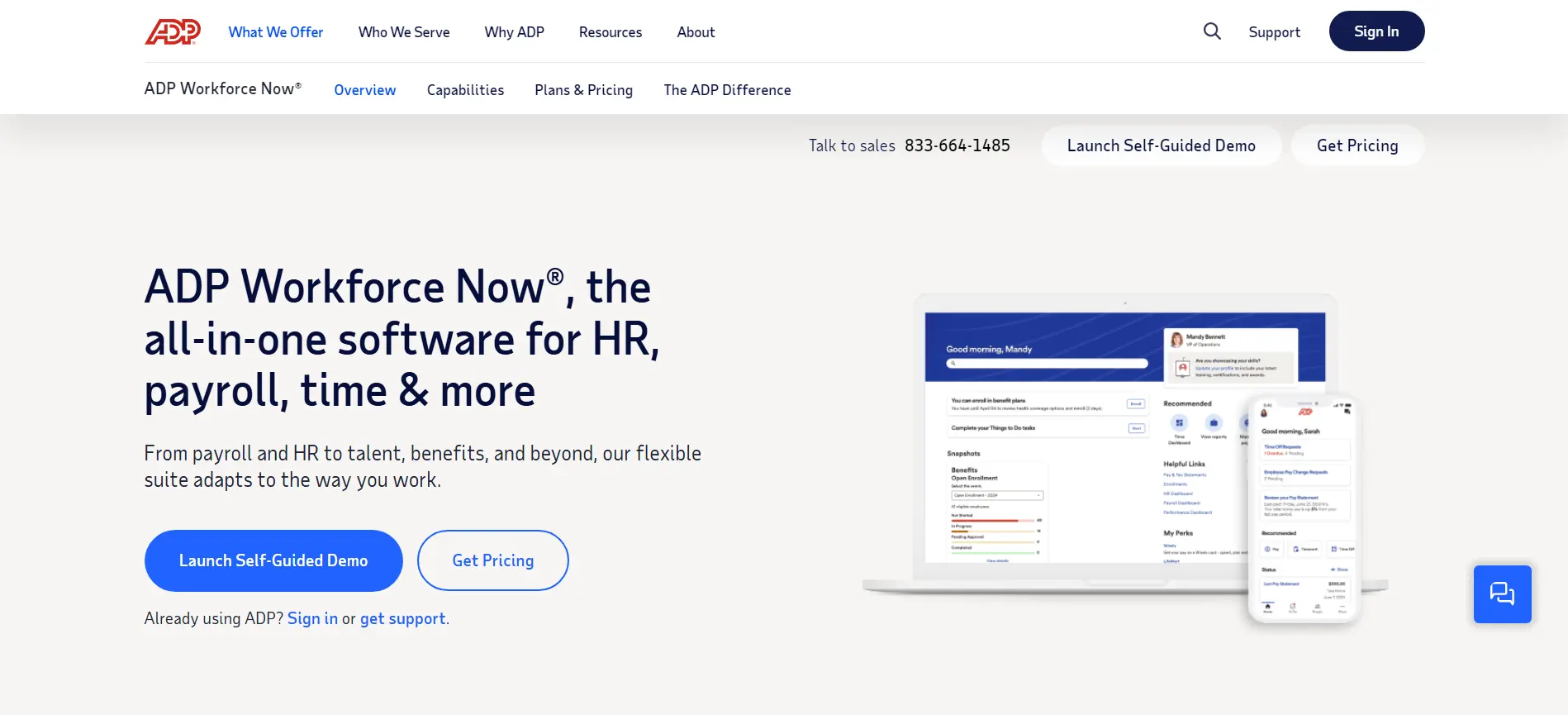Click 'Already using ADP?' text

pyautogui.click(x=214, y=618)
